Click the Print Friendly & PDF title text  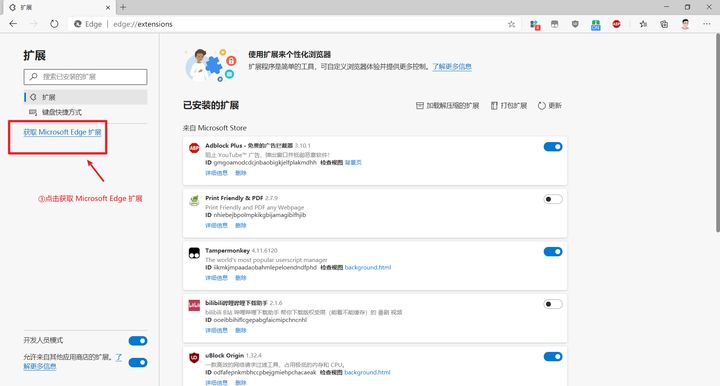(234, 198)
